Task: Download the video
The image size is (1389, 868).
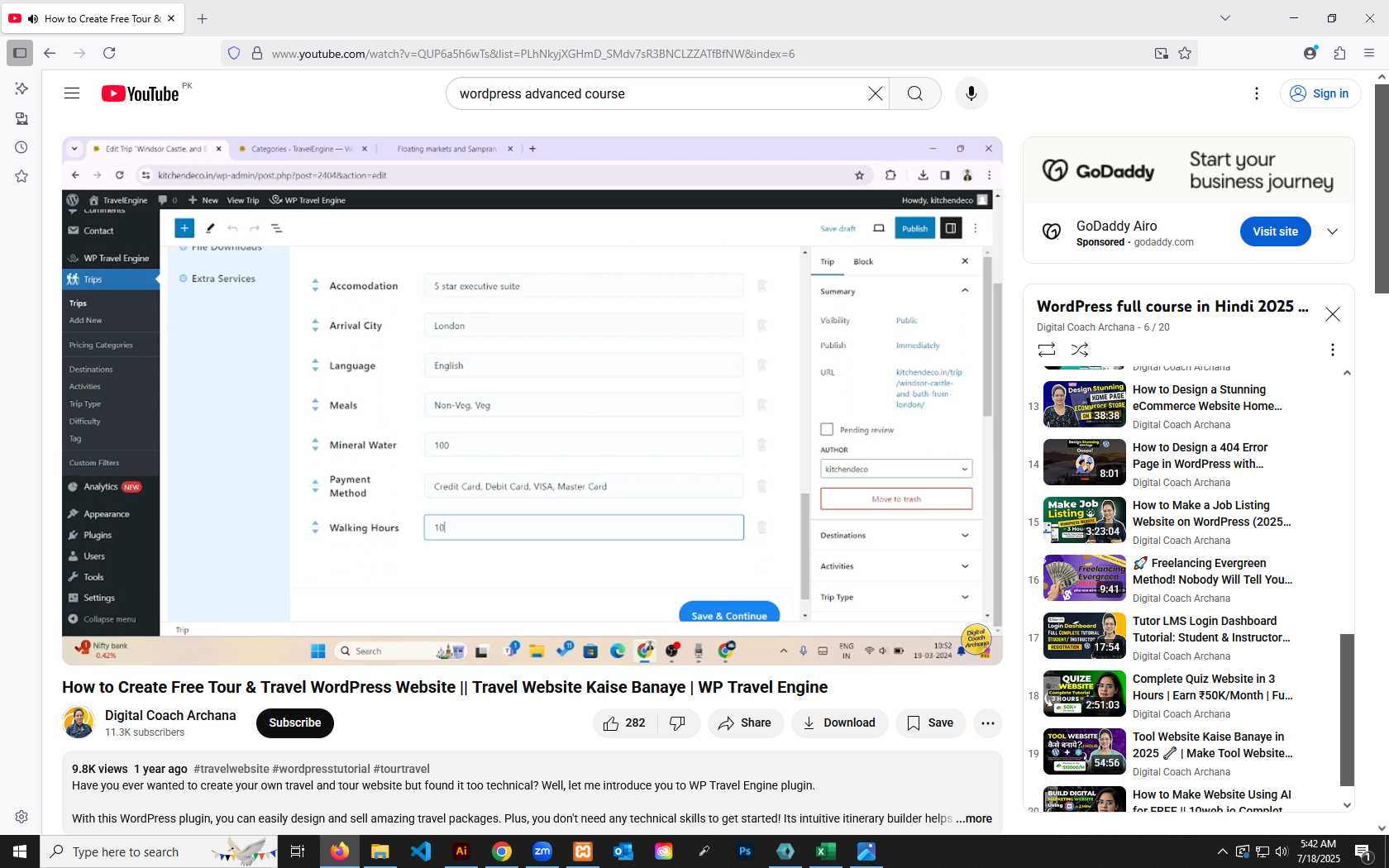Action: click(x=839, y=723)
